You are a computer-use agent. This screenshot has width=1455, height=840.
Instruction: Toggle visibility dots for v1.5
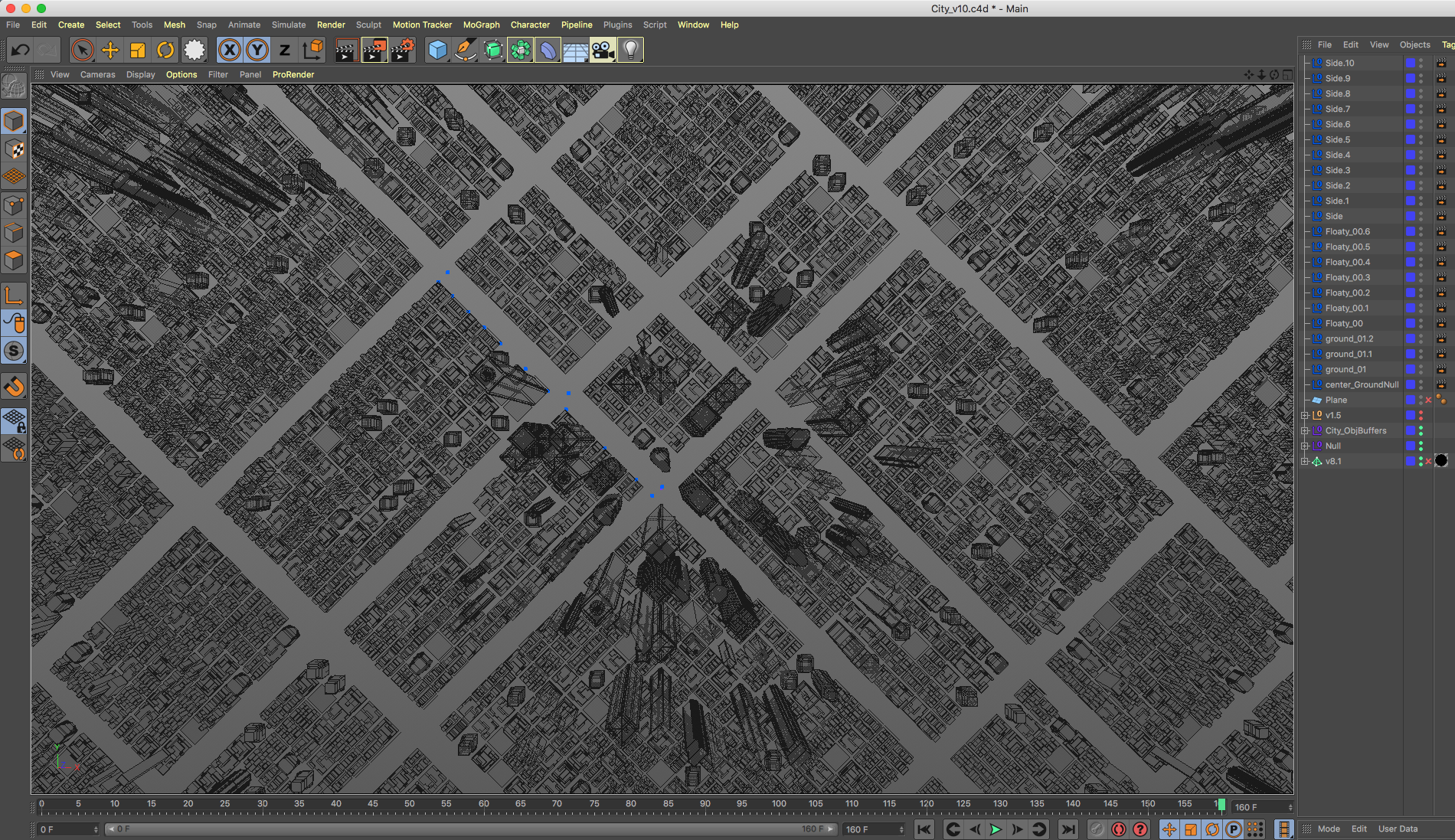tap(1421, 415)
